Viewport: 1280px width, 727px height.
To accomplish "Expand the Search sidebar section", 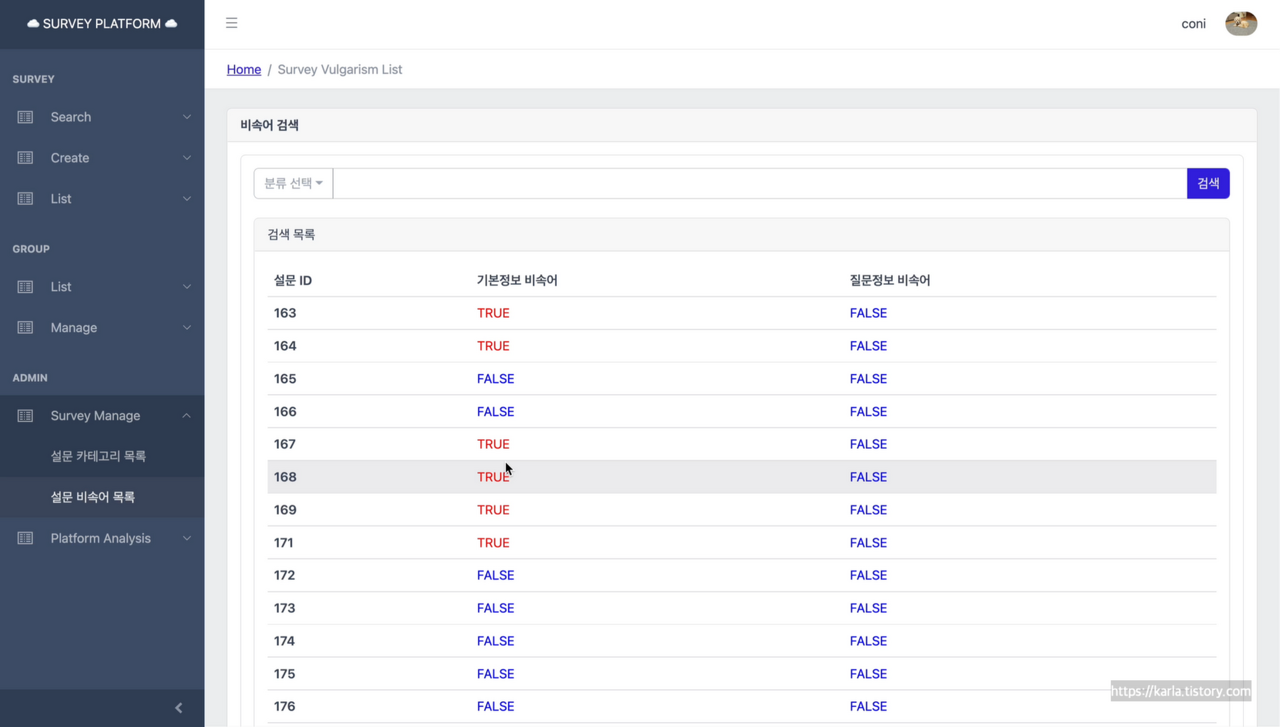I will (186, 117).
